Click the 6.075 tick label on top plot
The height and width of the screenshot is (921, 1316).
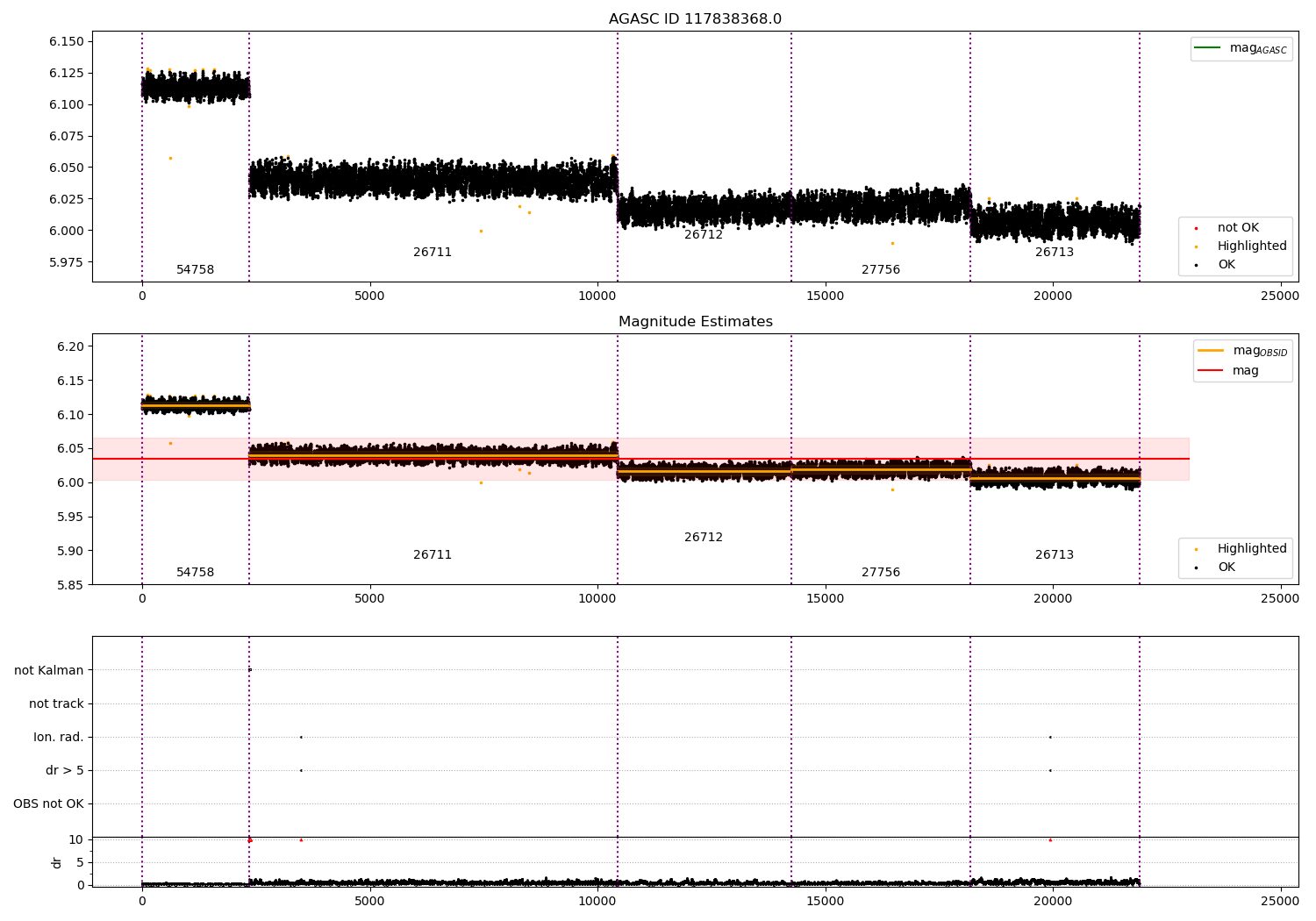pos(67,137)
